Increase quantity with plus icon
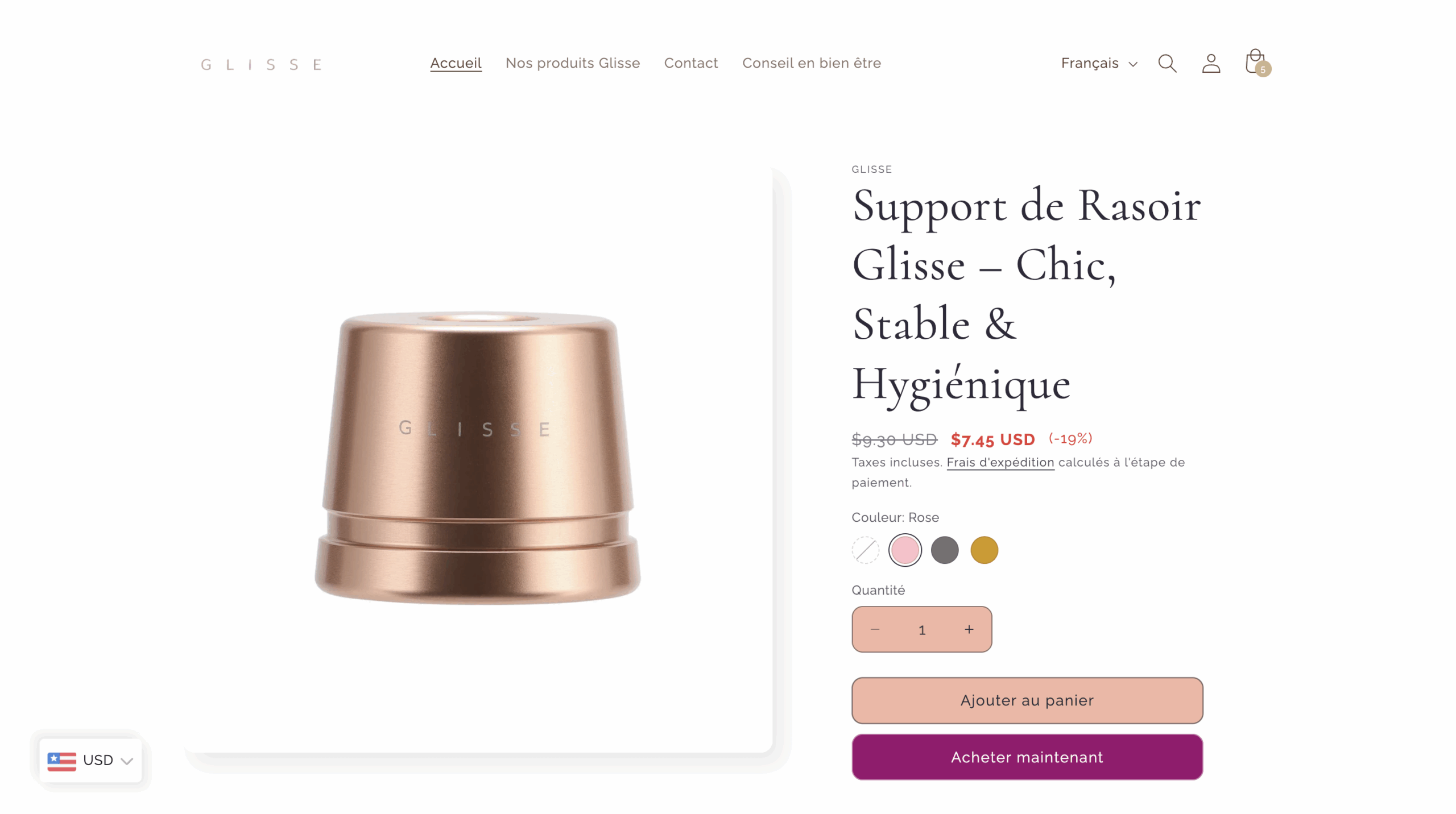Image resolution: width=1456 pixels, height=814 pixels. click(x=969, y=629)
